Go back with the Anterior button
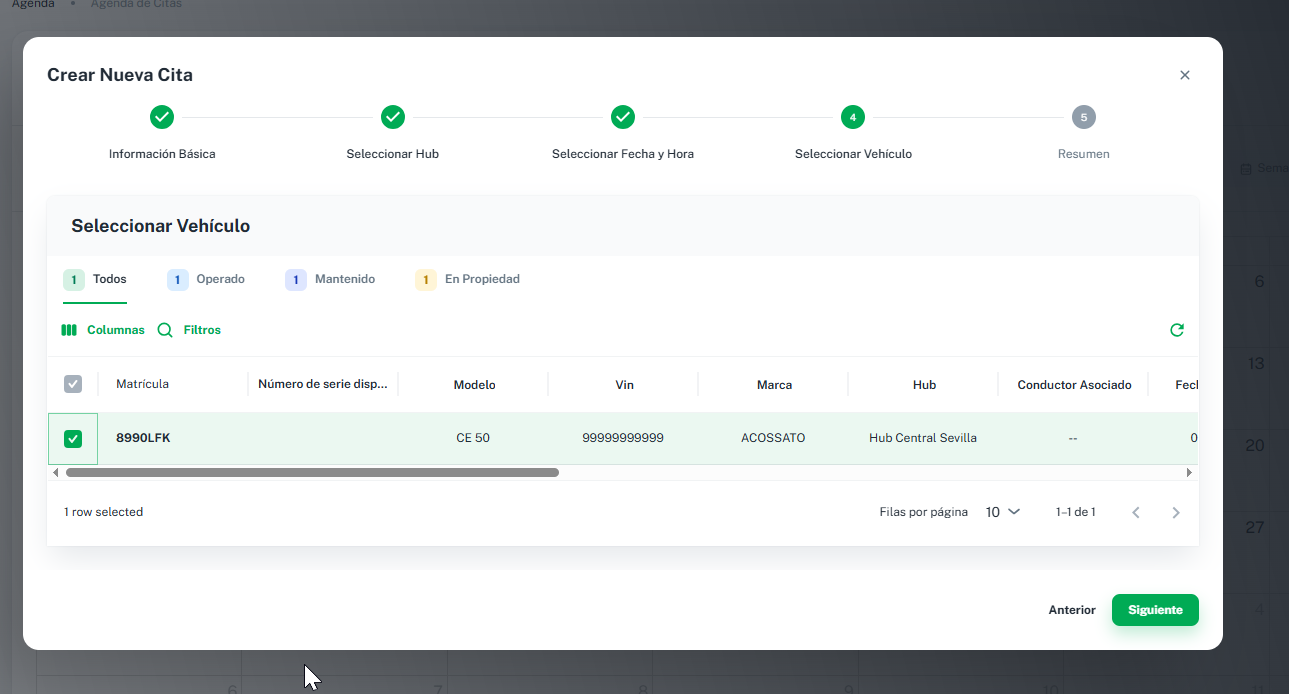Screen dimensions: 1289x694 pyautogui.click(x=1072, y=610)
